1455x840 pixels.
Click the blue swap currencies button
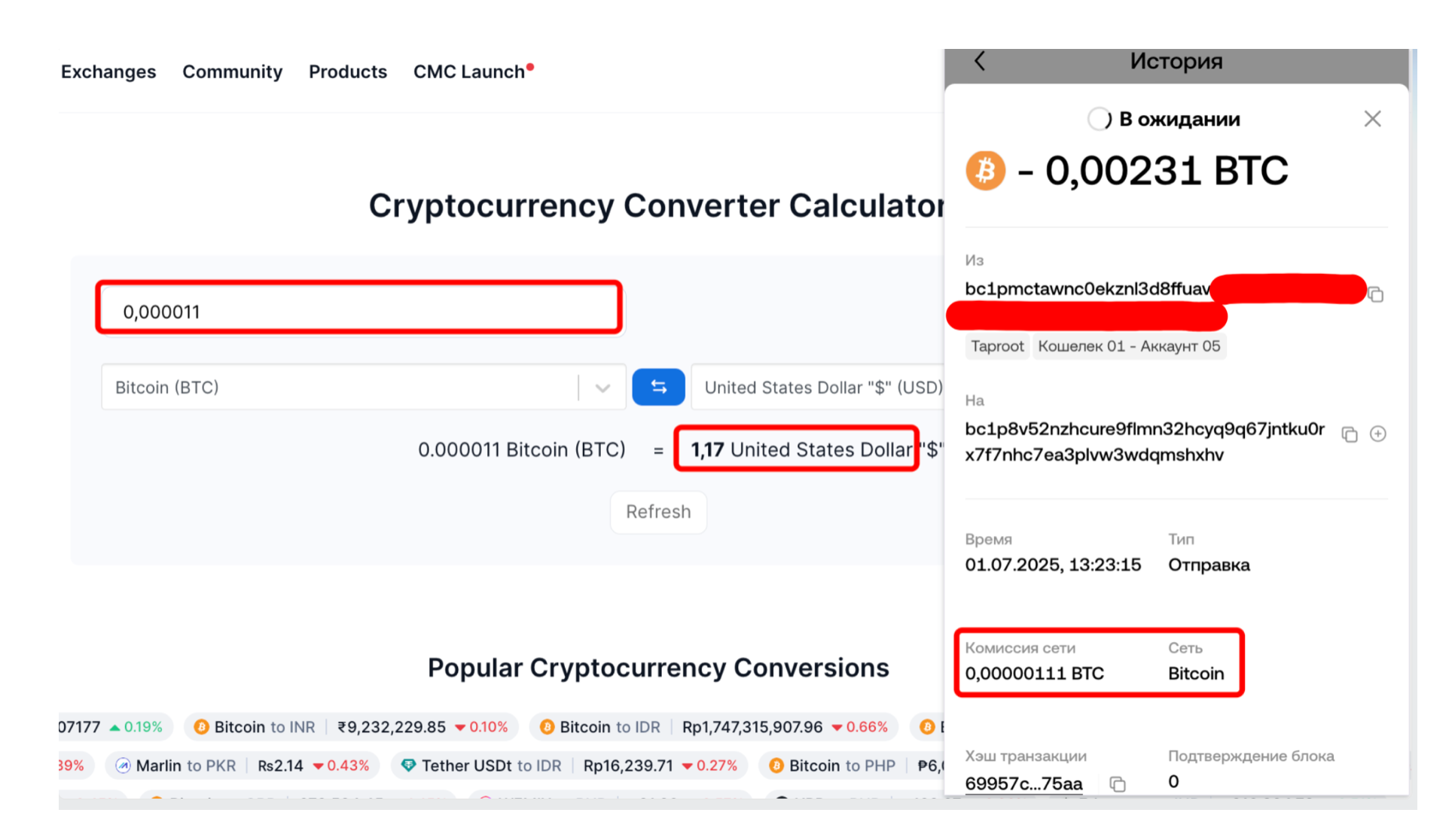[657, 387]
